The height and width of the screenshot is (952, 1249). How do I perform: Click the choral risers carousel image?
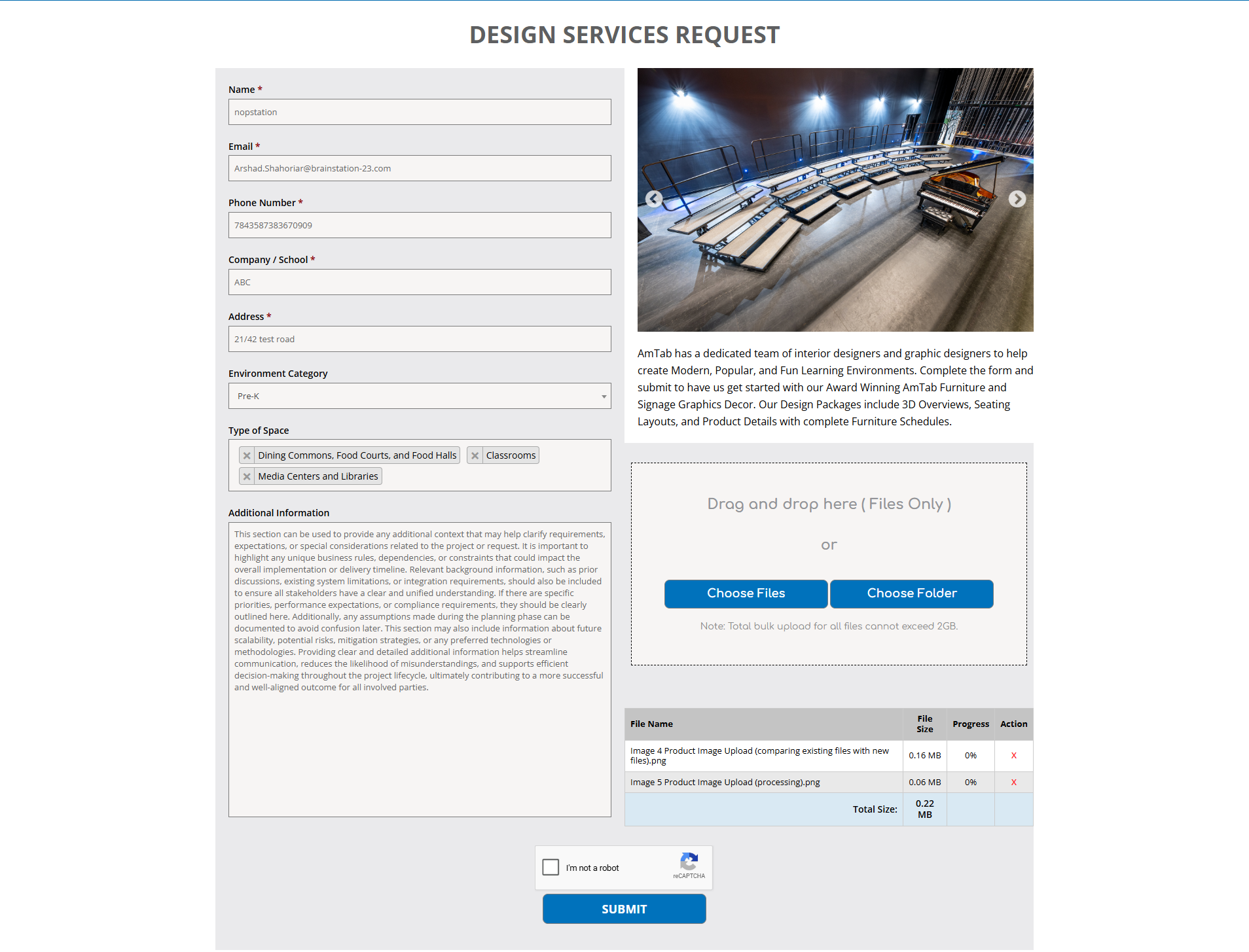click(x=835, y=200)
